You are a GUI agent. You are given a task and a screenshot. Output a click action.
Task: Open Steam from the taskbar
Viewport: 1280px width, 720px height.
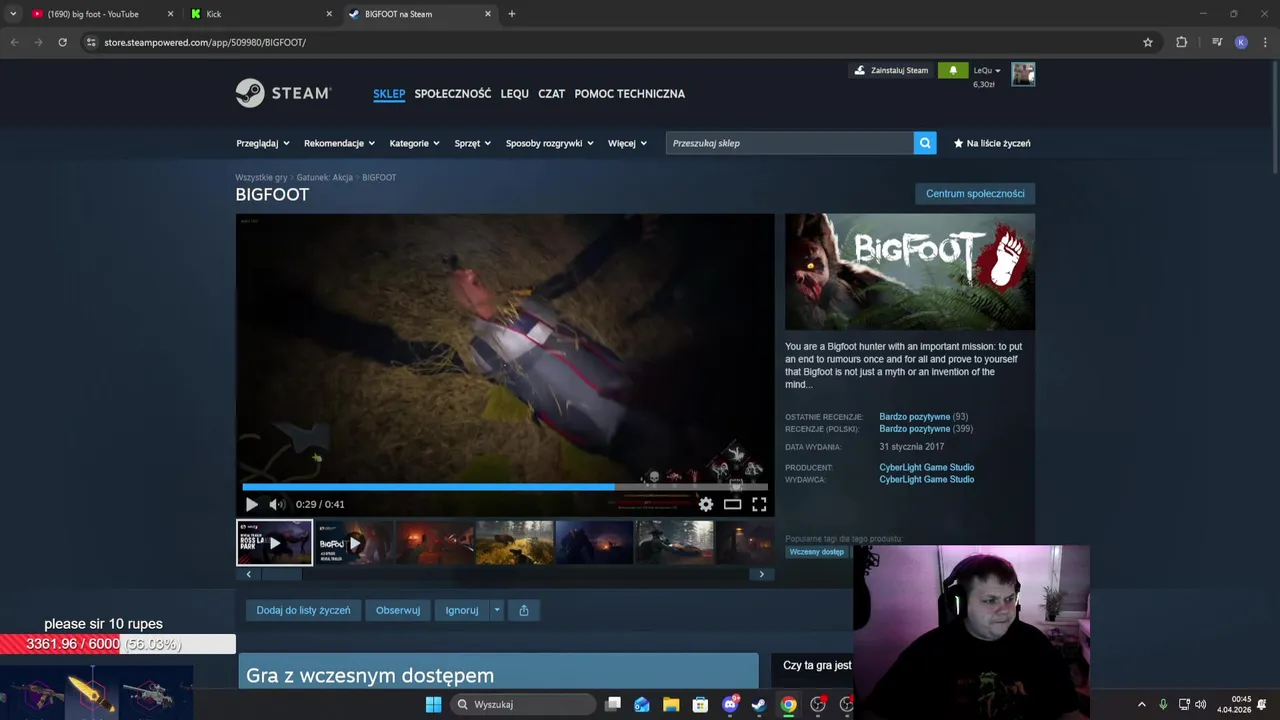(x=759, y=705)
